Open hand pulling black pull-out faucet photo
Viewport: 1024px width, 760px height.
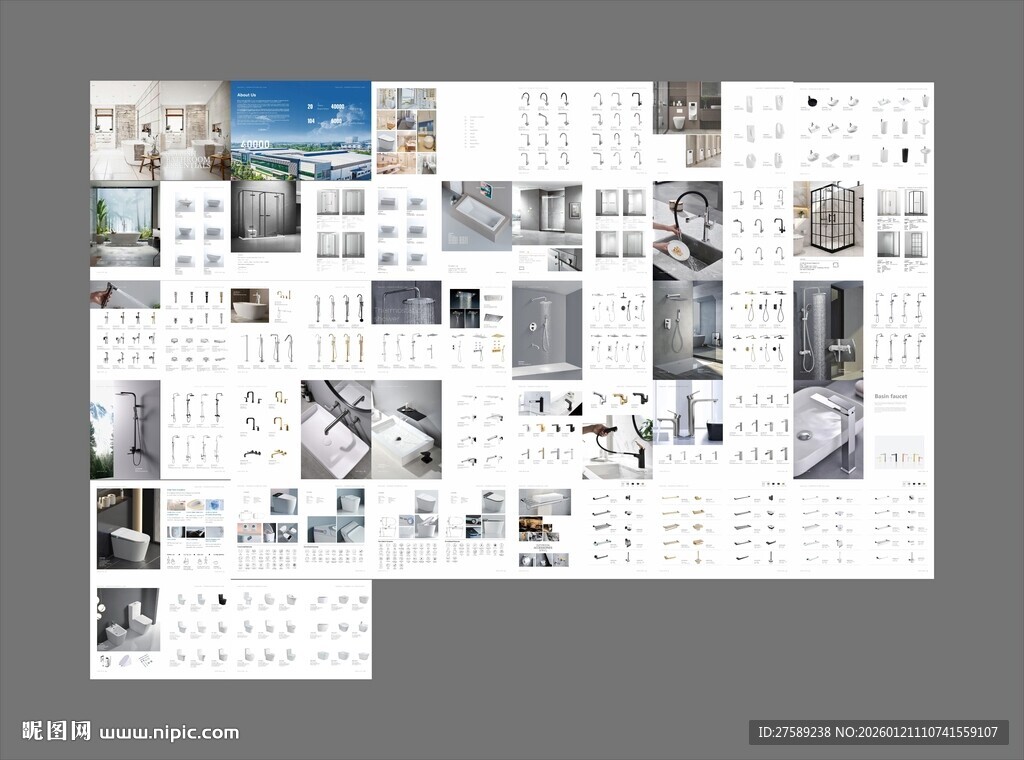(617, 447)
